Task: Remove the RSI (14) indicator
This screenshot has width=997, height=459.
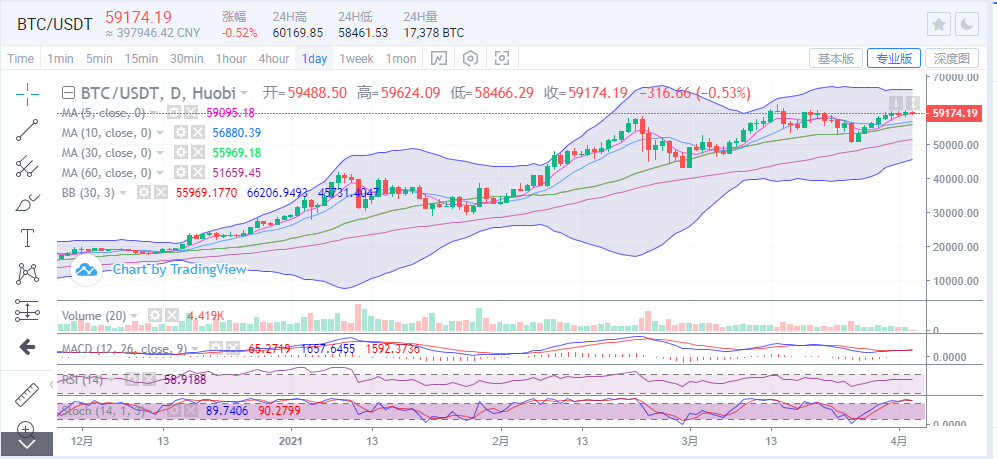Action: [x=149, y=380]
